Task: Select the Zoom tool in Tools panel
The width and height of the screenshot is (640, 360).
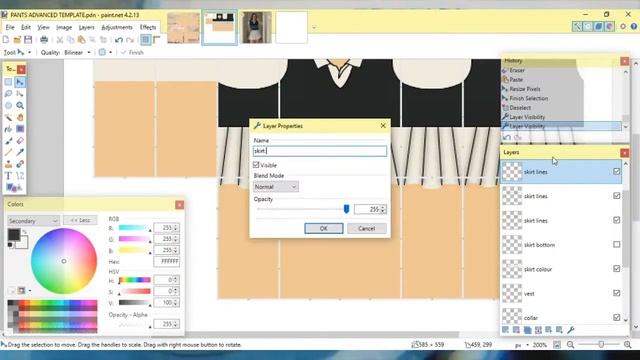Action: click(x=20, y=106)
